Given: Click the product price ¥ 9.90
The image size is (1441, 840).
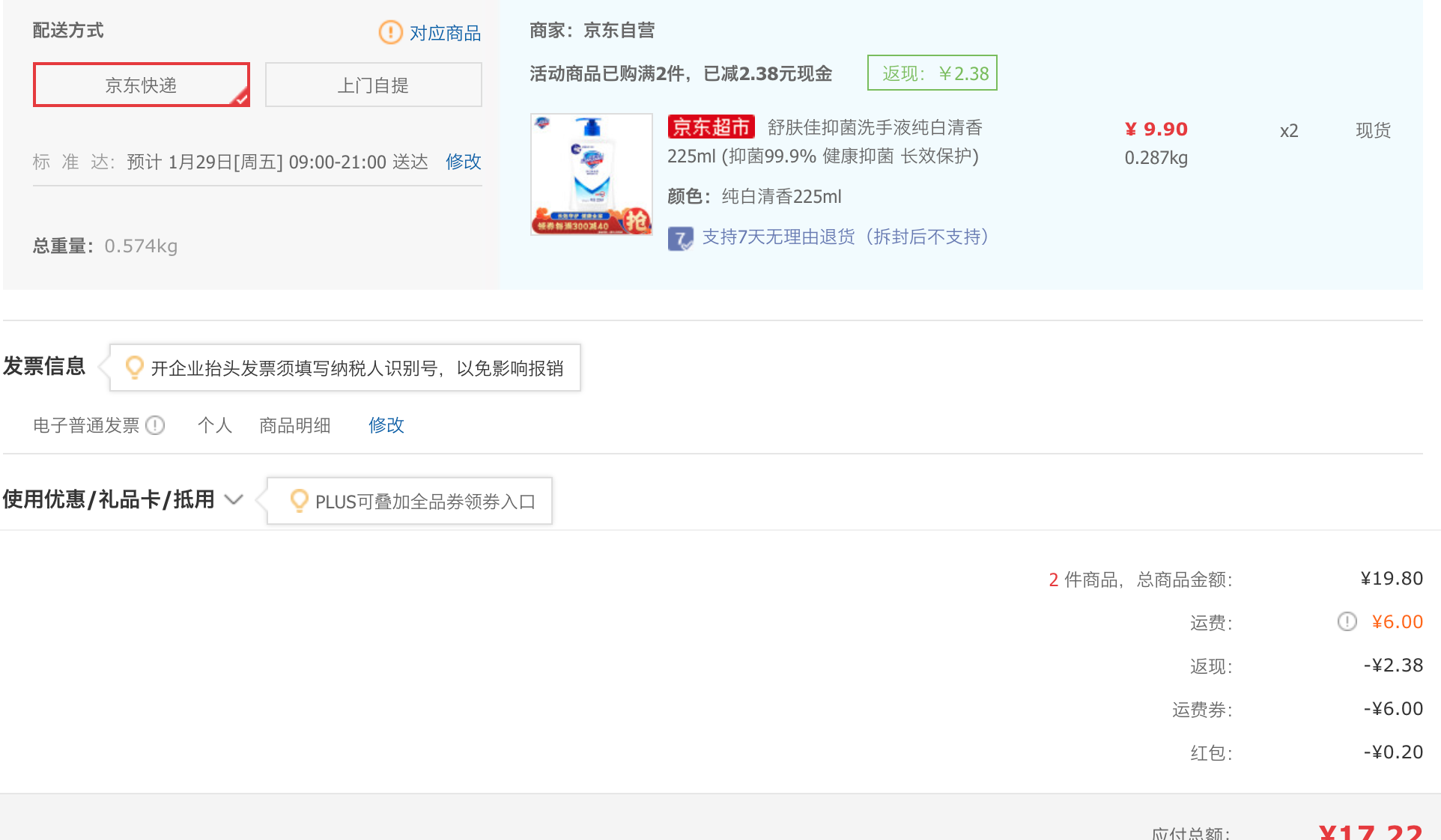Looking at the screenshot, I should point(1156,129).
